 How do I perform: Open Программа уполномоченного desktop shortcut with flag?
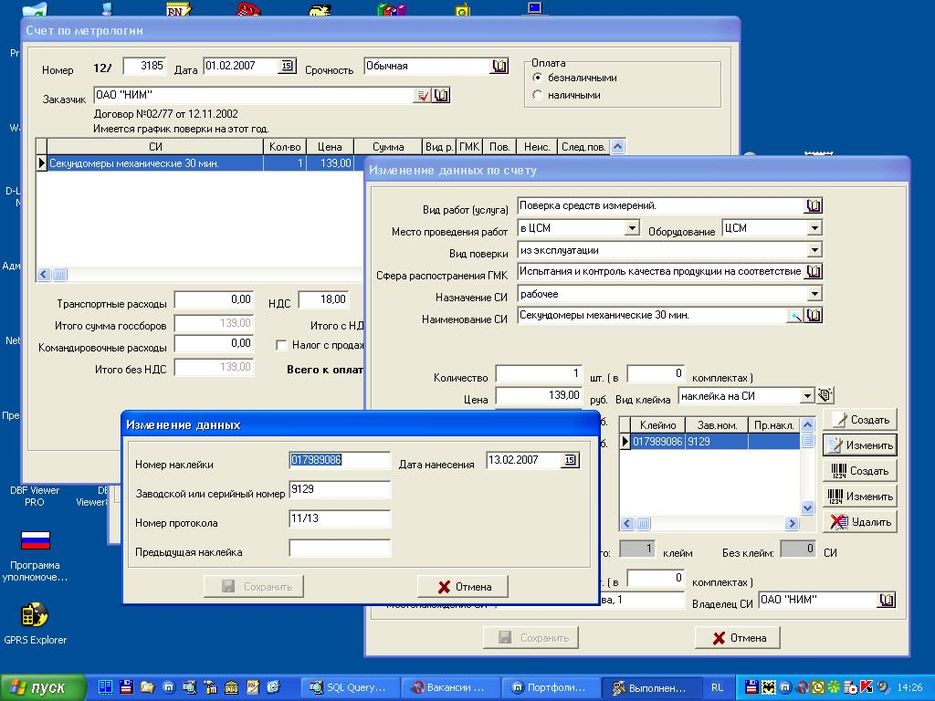tap(35, 554)
